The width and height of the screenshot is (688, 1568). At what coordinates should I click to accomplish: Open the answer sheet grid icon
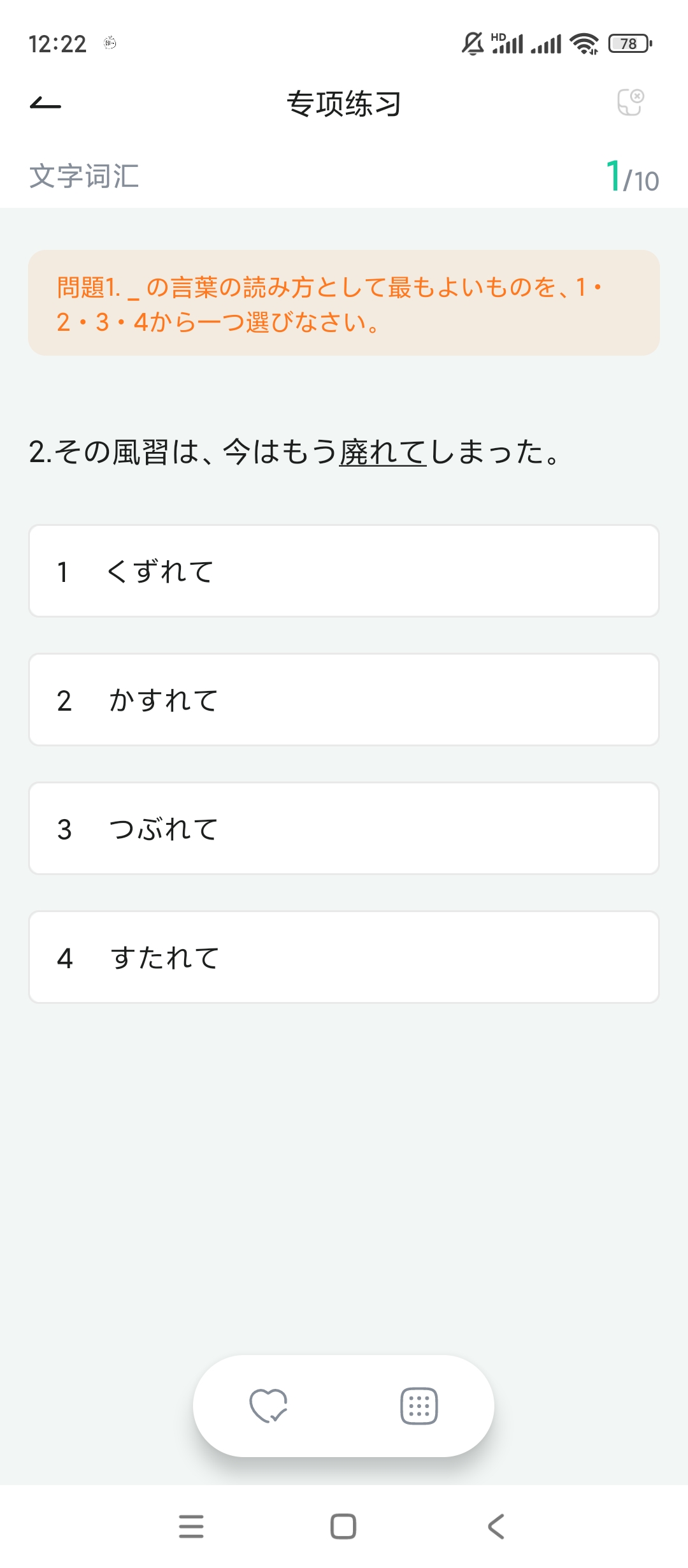click(x=419, y=1405)
